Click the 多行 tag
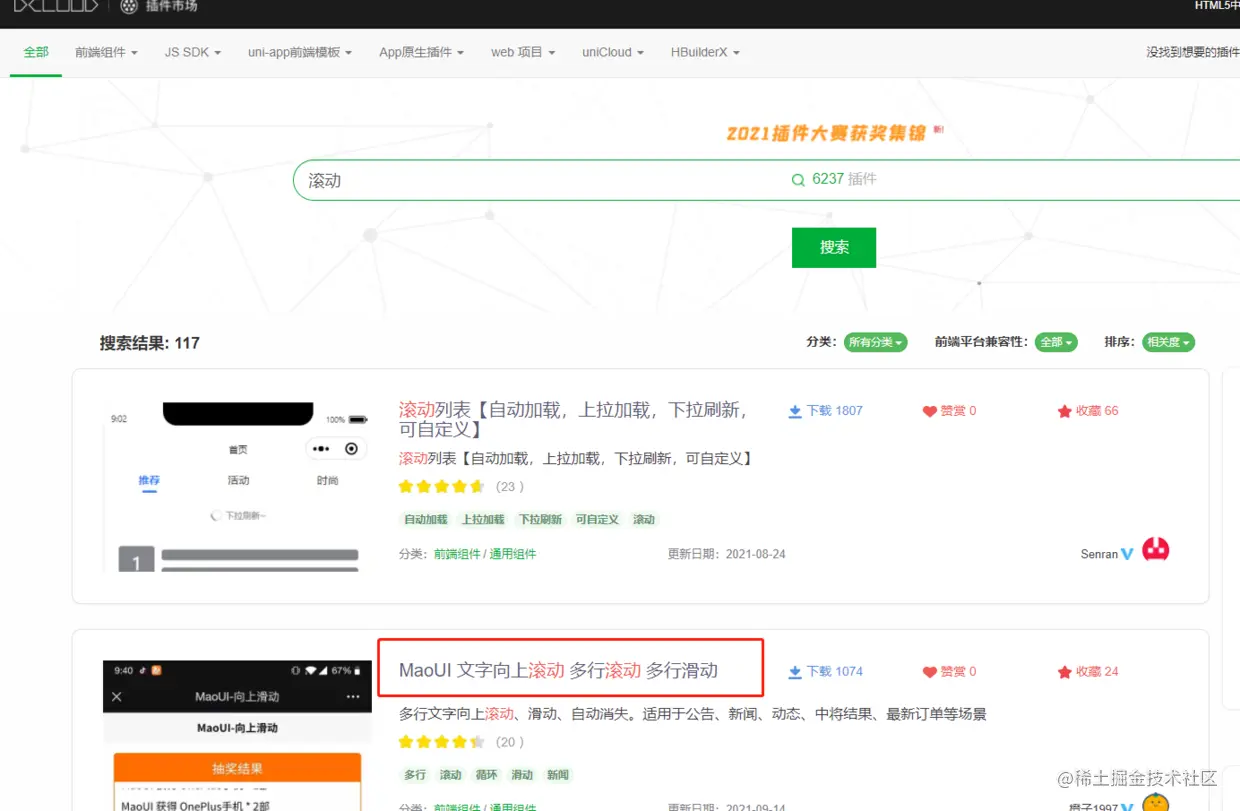This screenshot has width=1240, height=811. (x=415, y=775)
